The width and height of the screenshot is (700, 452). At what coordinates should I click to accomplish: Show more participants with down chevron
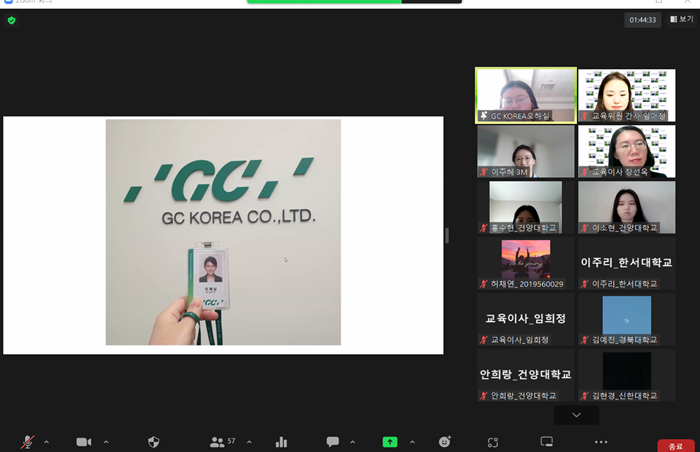576,415
